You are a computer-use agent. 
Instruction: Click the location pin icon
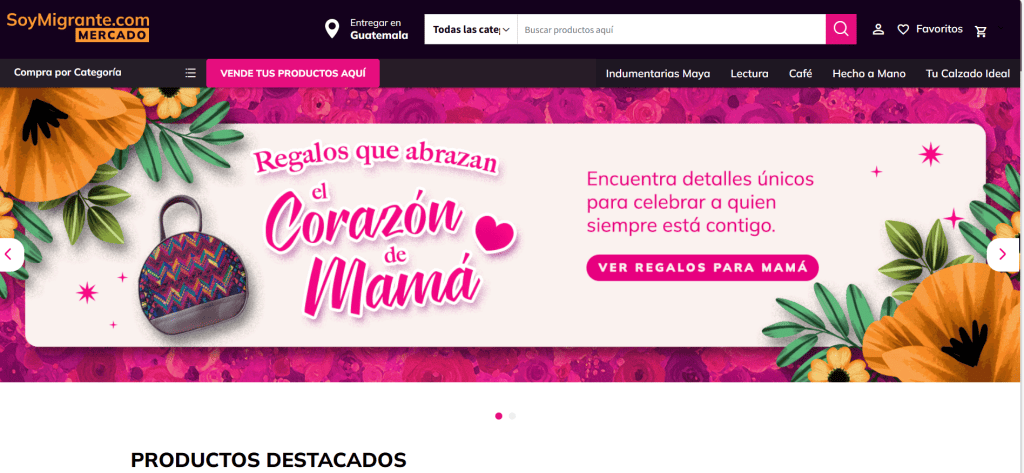[x=332, y=29]
